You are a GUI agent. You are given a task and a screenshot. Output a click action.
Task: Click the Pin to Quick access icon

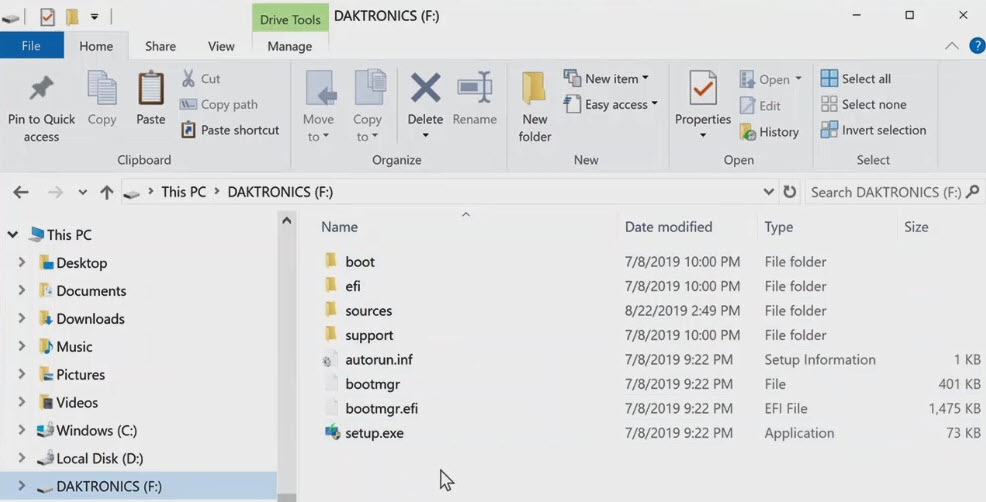(x=41, y=89)
